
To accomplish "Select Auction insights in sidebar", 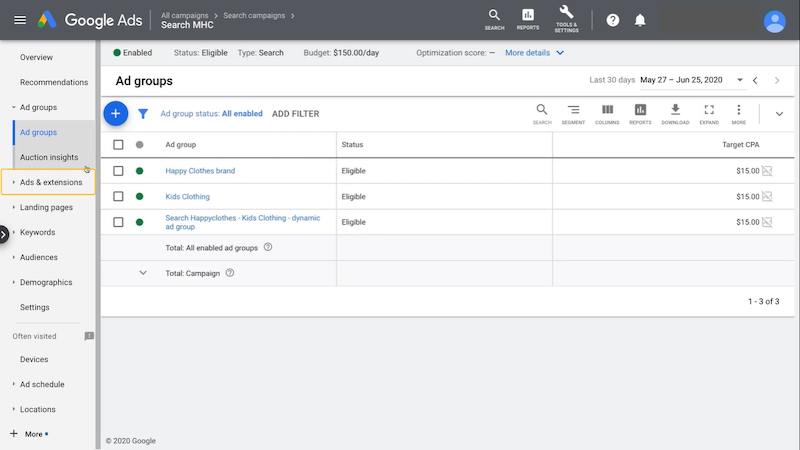I will (49, 157).
